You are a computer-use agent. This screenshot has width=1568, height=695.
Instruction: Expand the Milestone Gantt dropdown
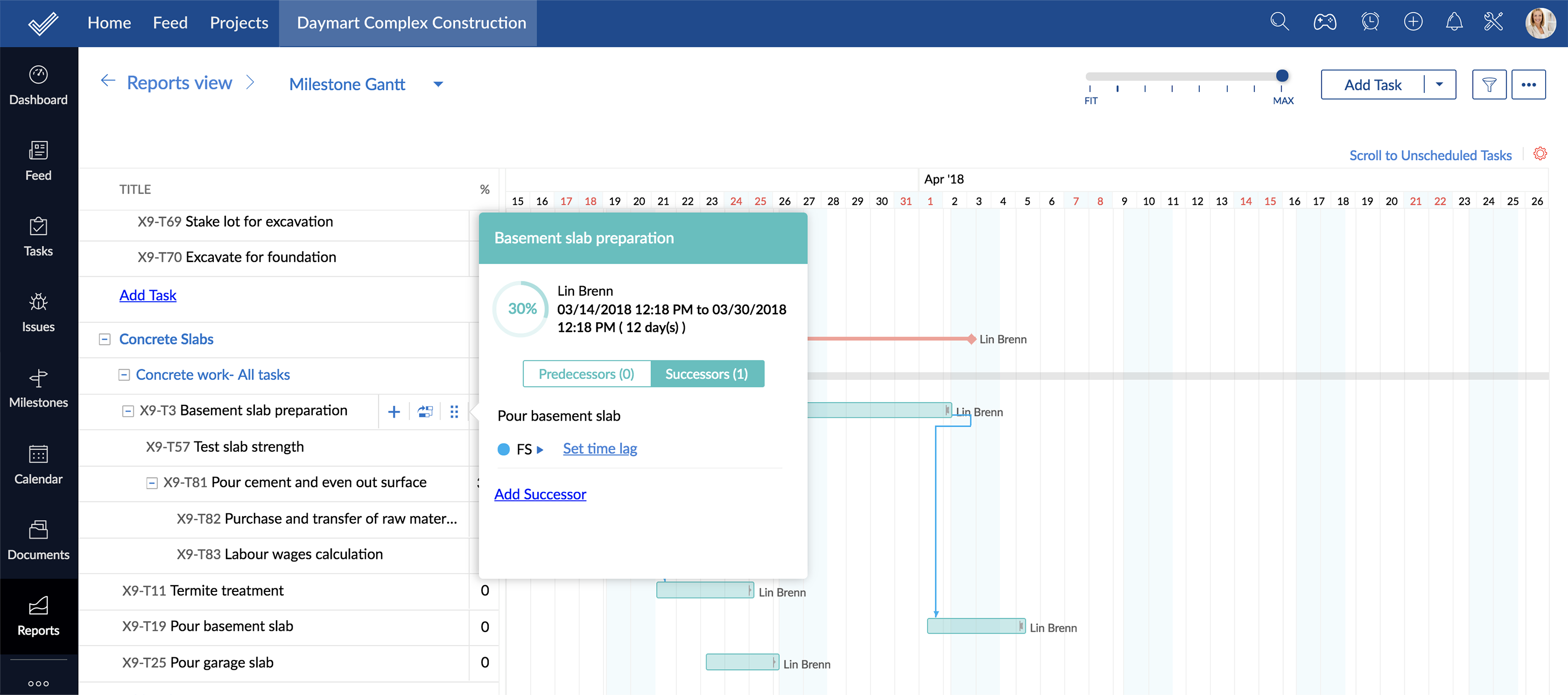[437, 84]
